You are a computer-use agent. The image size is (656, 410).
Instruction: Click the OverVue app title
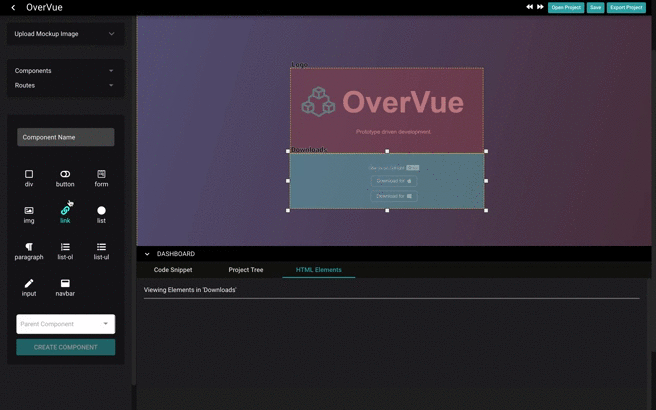(x=44, y=8)
